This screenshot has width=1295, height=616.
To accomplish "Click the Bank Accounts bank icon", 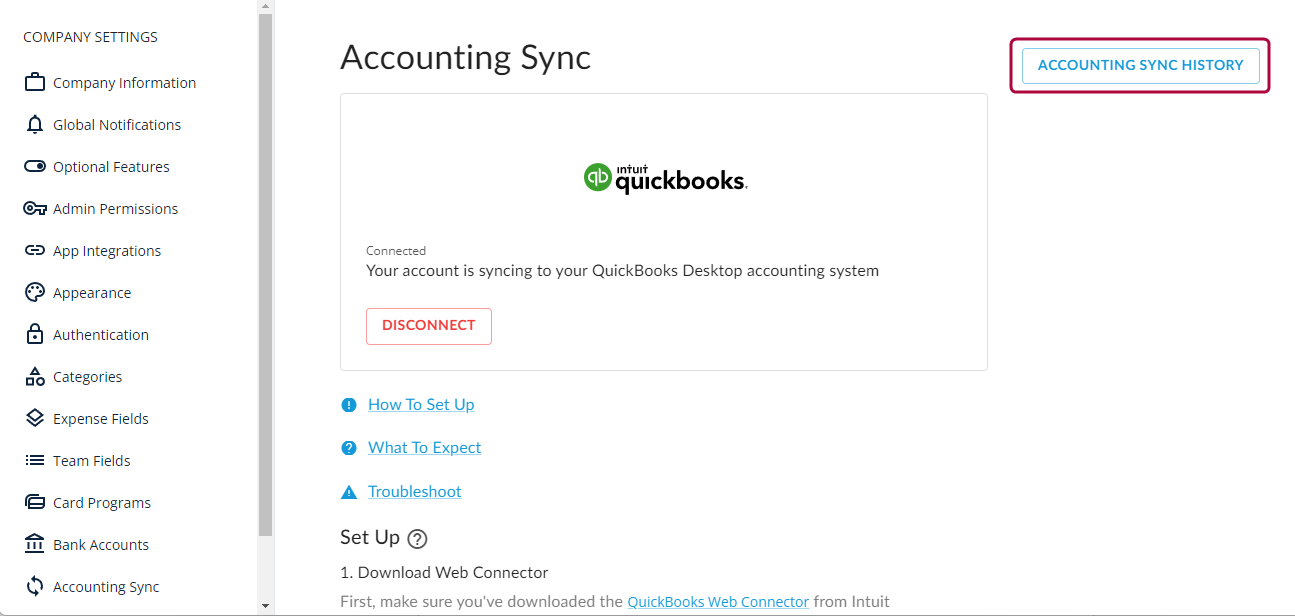I will click(32, 544).
